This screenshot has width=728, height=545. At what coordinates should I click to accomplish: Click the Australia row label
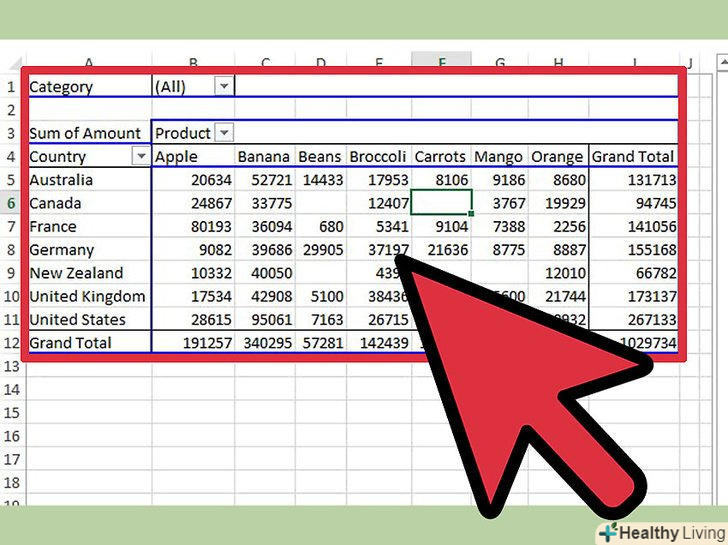tap(62, 180)
